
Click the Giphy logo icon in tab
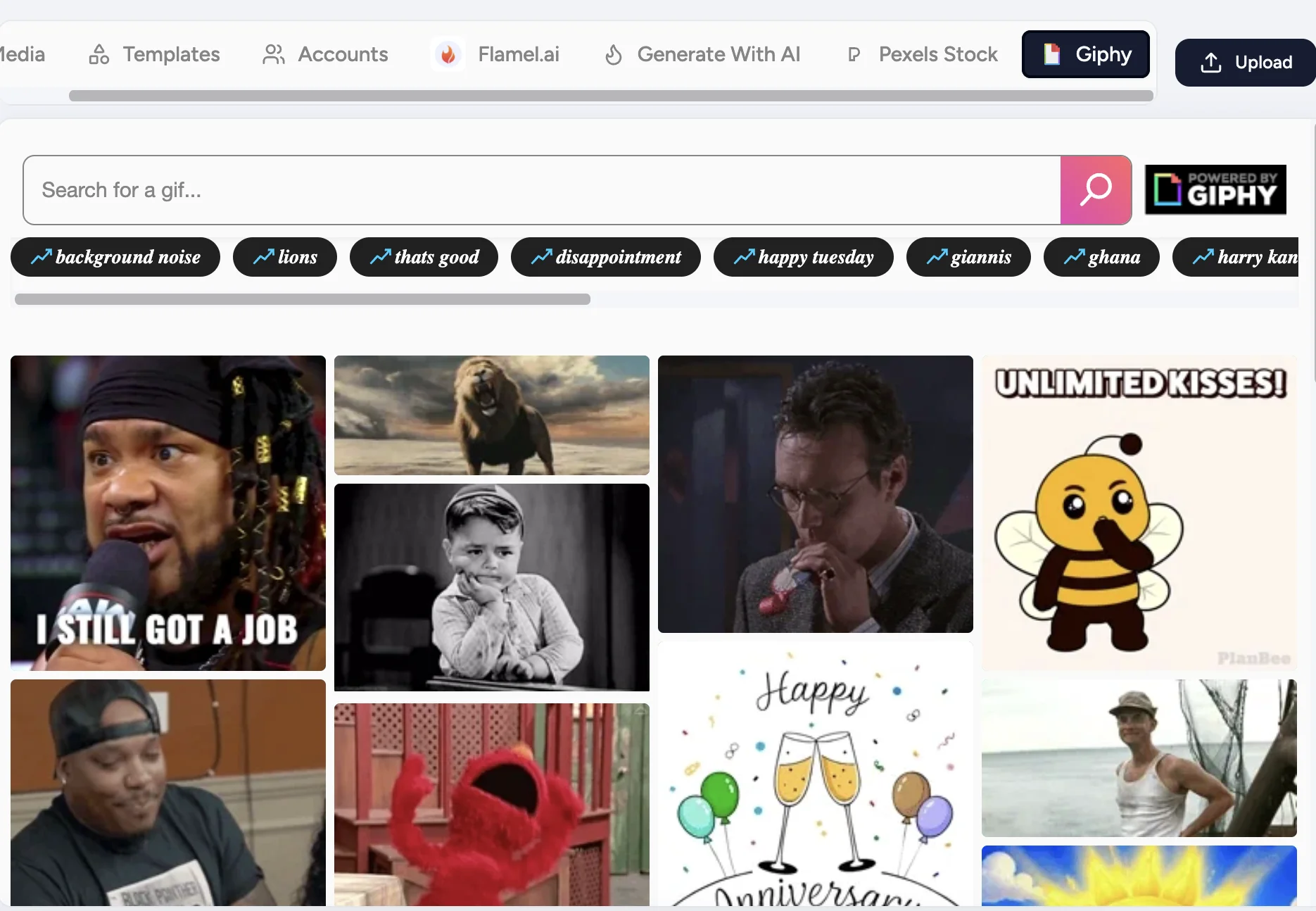1051,54
